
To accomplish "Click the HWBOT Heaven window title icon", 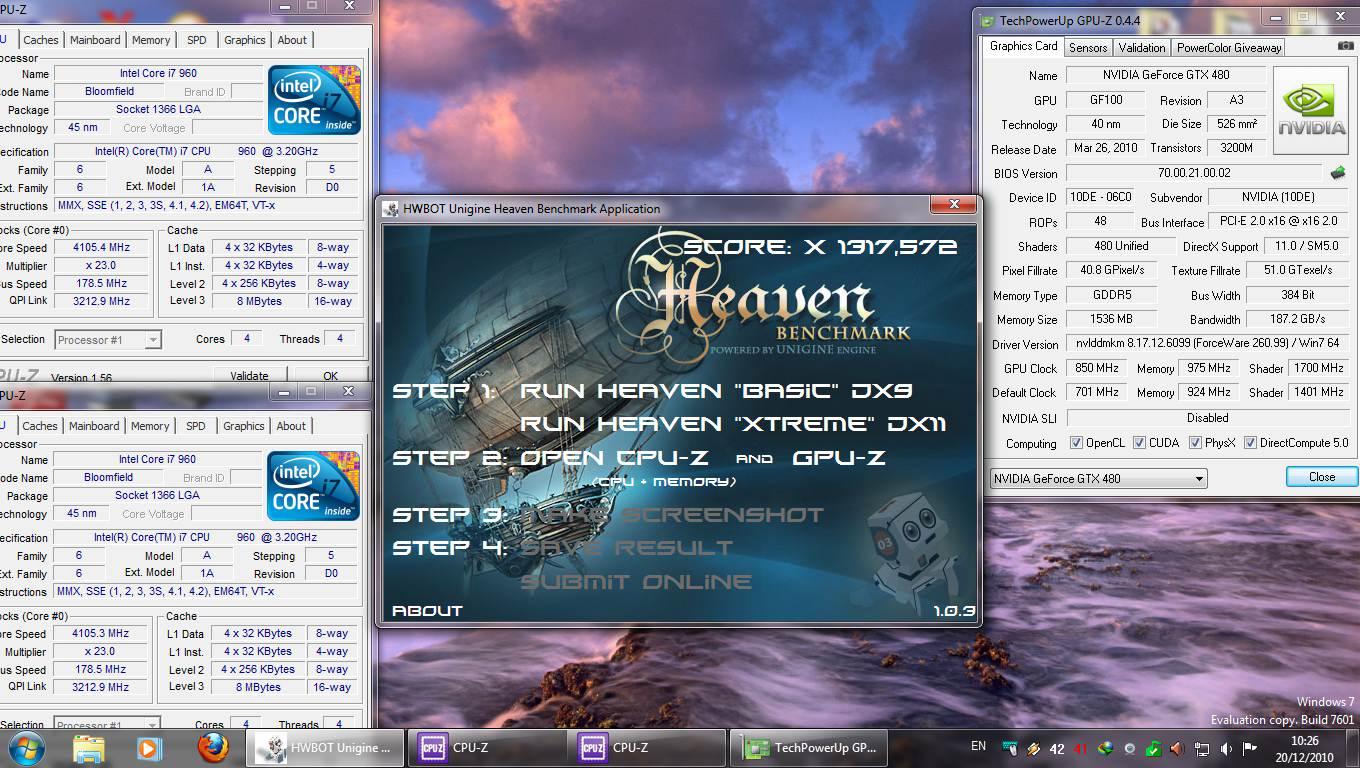I will coord(391,208).
